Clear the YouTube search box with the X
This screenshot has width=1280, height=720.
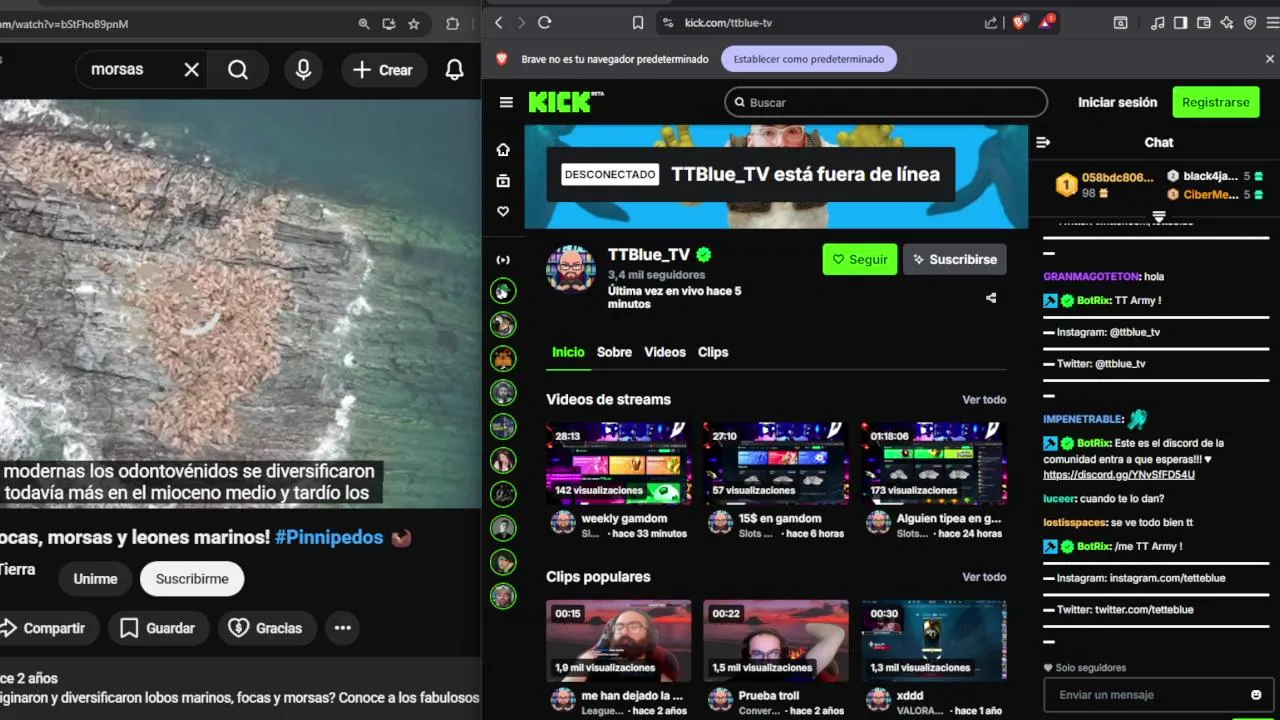tap(192, 69)
